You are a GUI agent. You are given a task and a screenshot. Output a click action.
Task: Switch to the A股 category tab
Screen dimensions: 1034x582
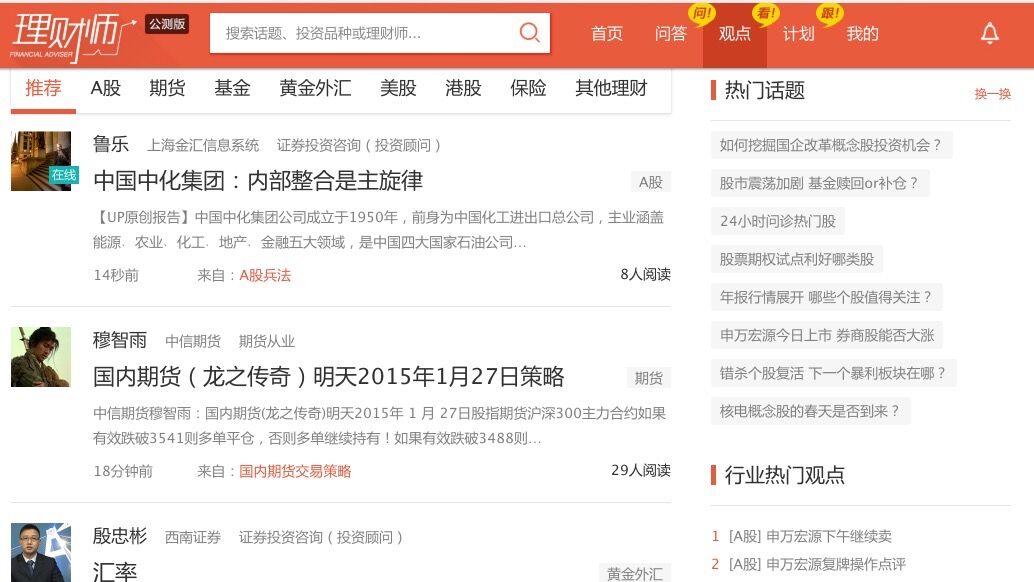[106, 88]
